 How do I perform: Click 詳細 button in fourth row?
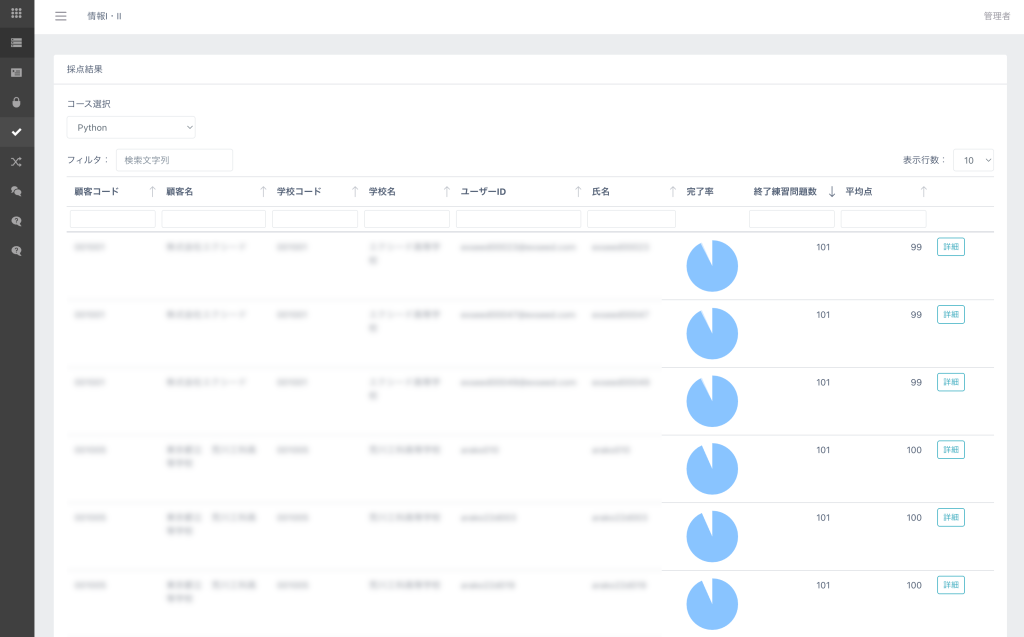coord(951,450)
